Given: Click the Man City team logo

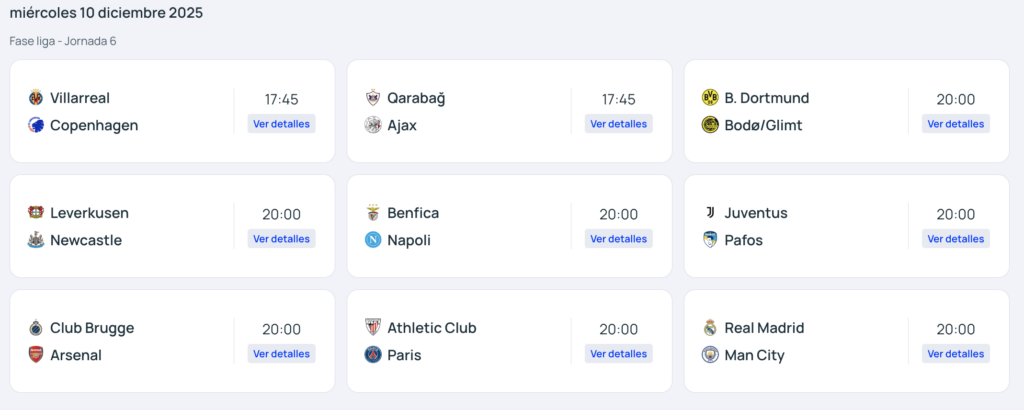Looking at the screenshot, I should coord(711,355).
